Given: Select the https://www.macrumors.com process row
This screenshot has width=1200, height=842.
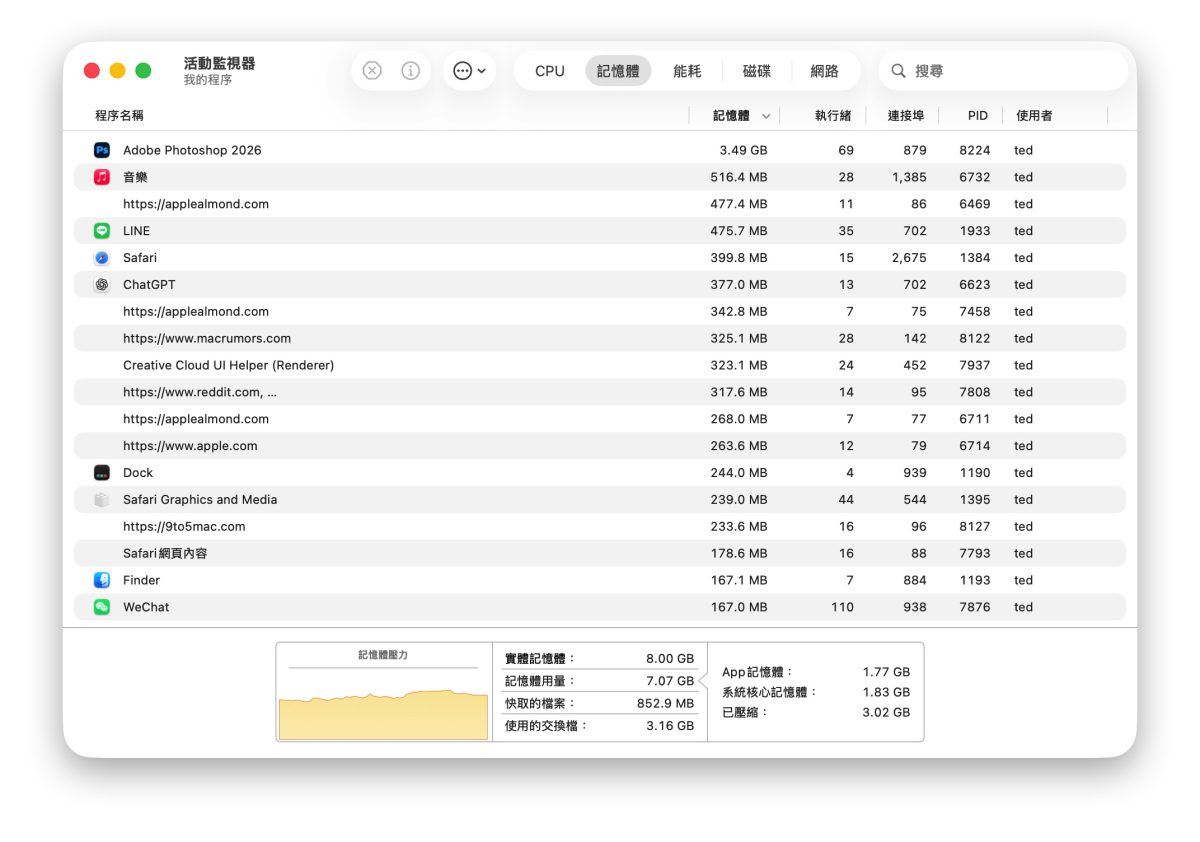Looking at the screenshot, I should coord(600,339).
